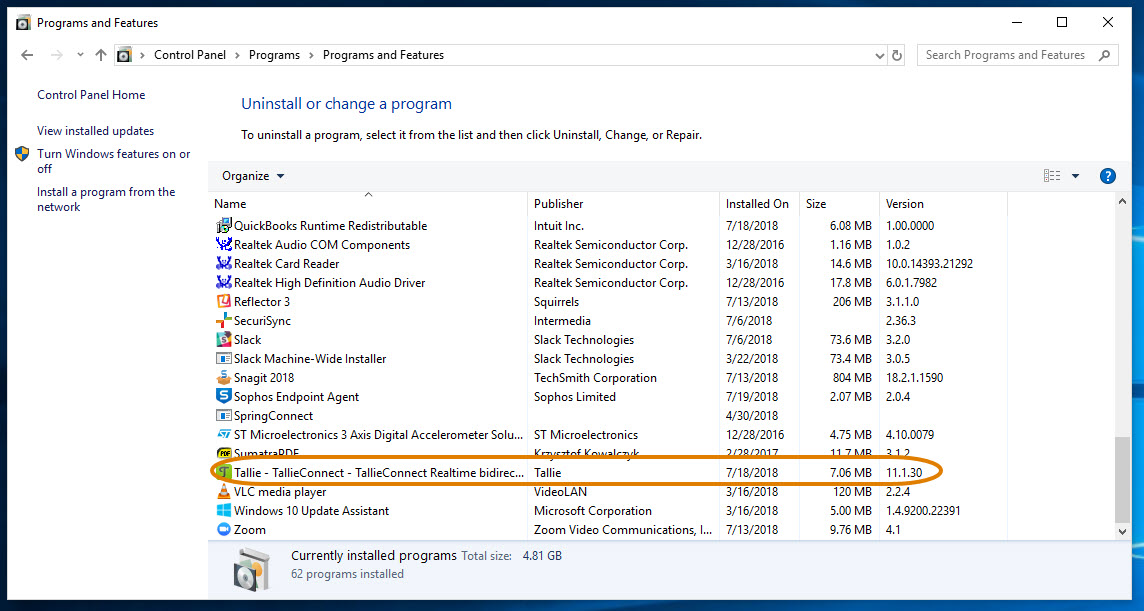Click the 804 MB size value
Image resolution: width=1144 pixels, height=611 pixels.
tap(851, 377)
